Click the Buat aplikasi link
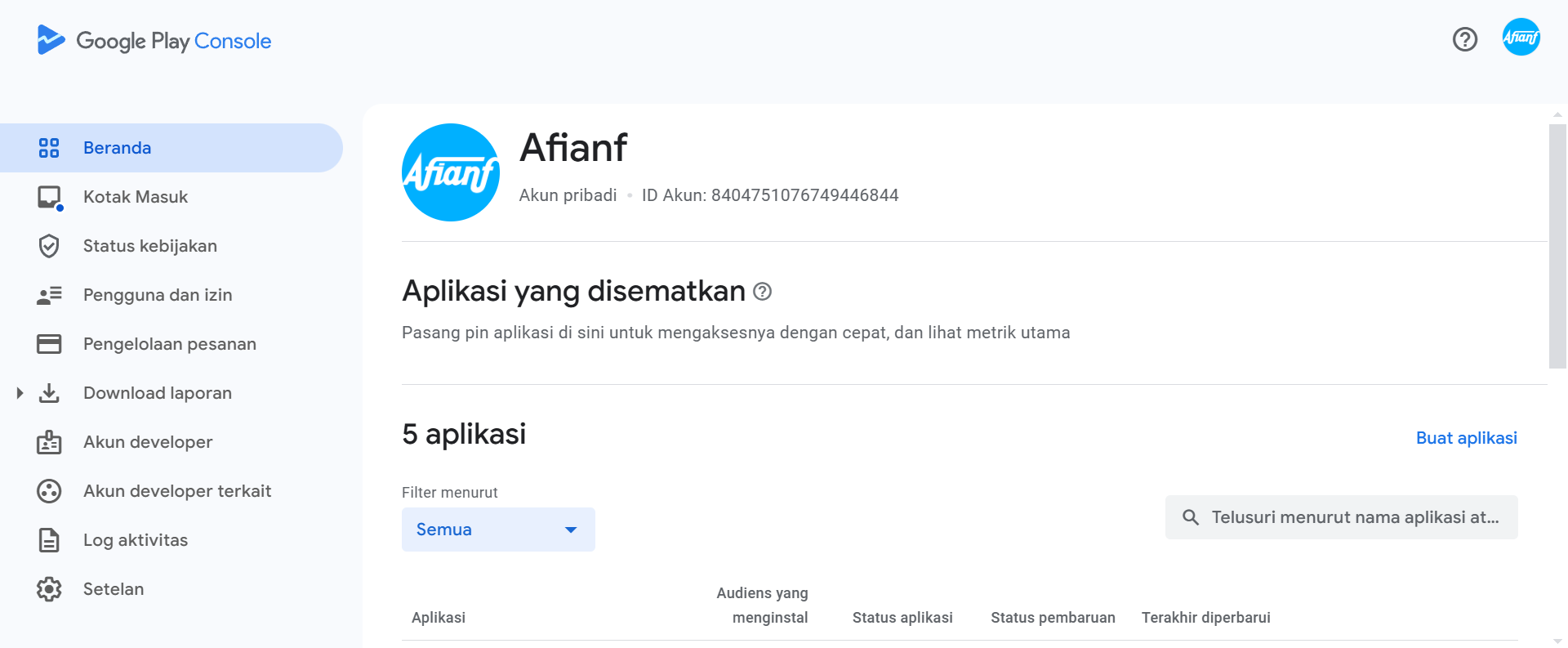1568x648 pixels. (1466, 438)
